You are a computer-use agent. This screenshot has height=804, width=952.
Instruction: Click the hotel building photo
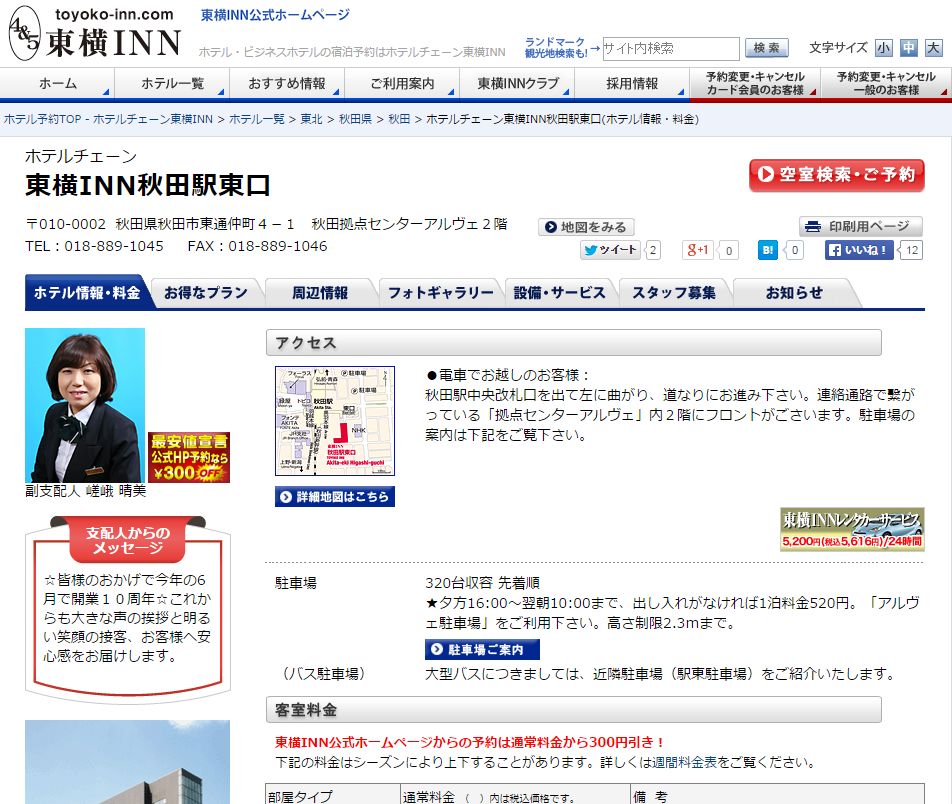[x=128, y=762]
